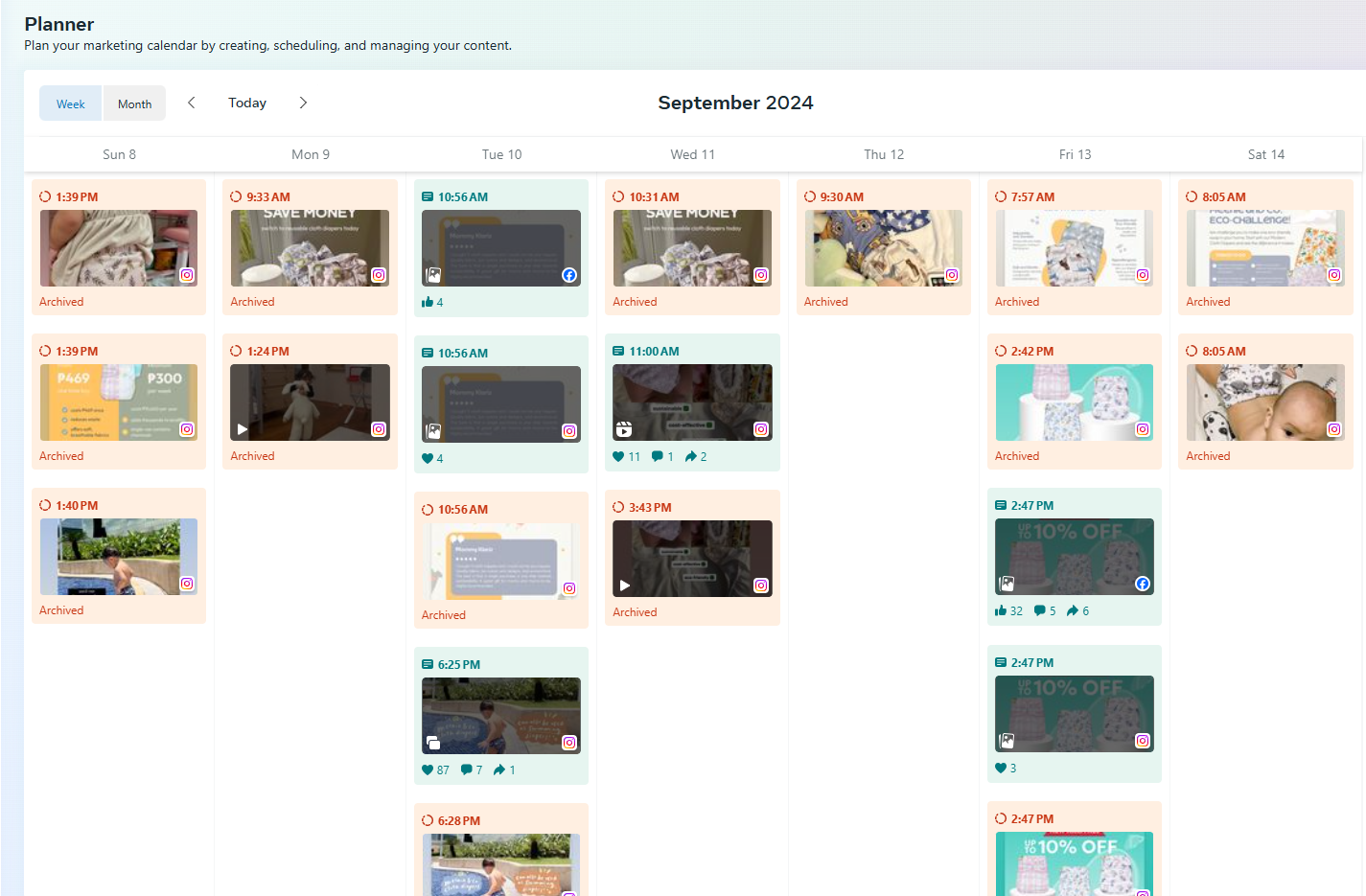The height and width of the screenshot is (896, 1366).
Task: Open Sunday 1:40 PM pool post thumbnail
Action: pos(119,557)
